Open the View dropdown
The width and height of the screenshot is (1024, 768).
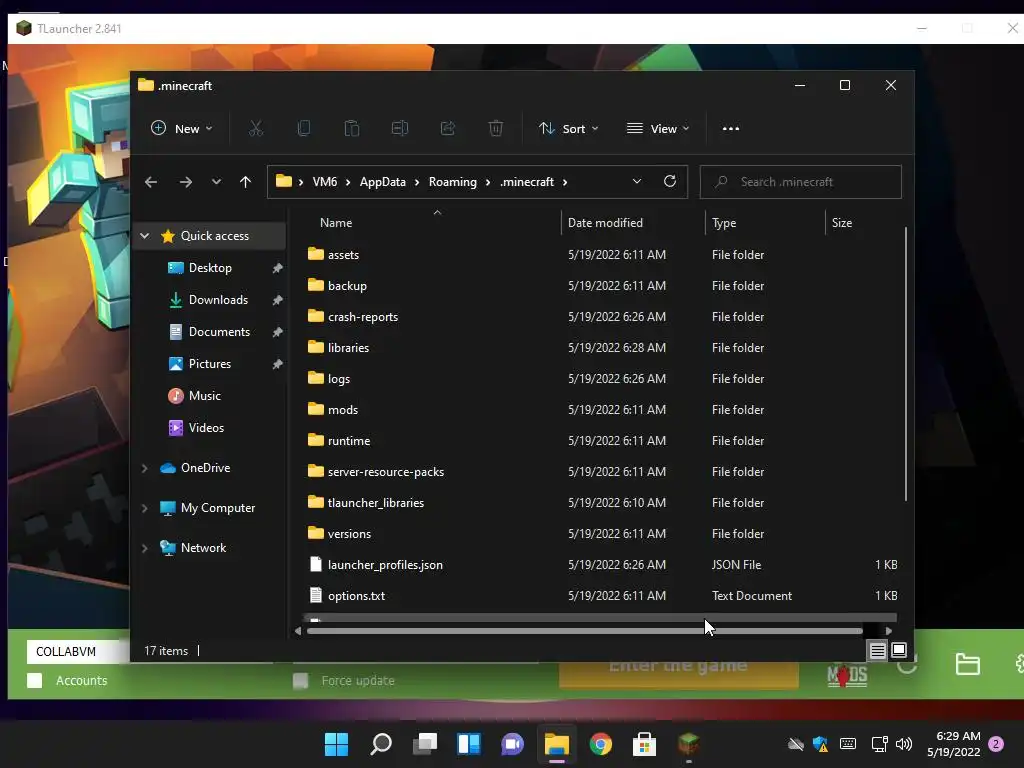tap(658, 129)
